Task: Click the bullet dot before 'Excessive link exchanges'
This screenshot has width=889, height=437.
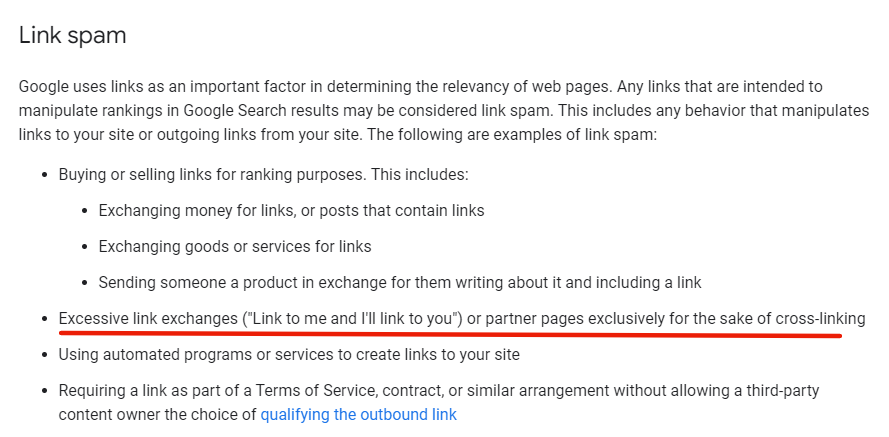Action: [44, 319]
